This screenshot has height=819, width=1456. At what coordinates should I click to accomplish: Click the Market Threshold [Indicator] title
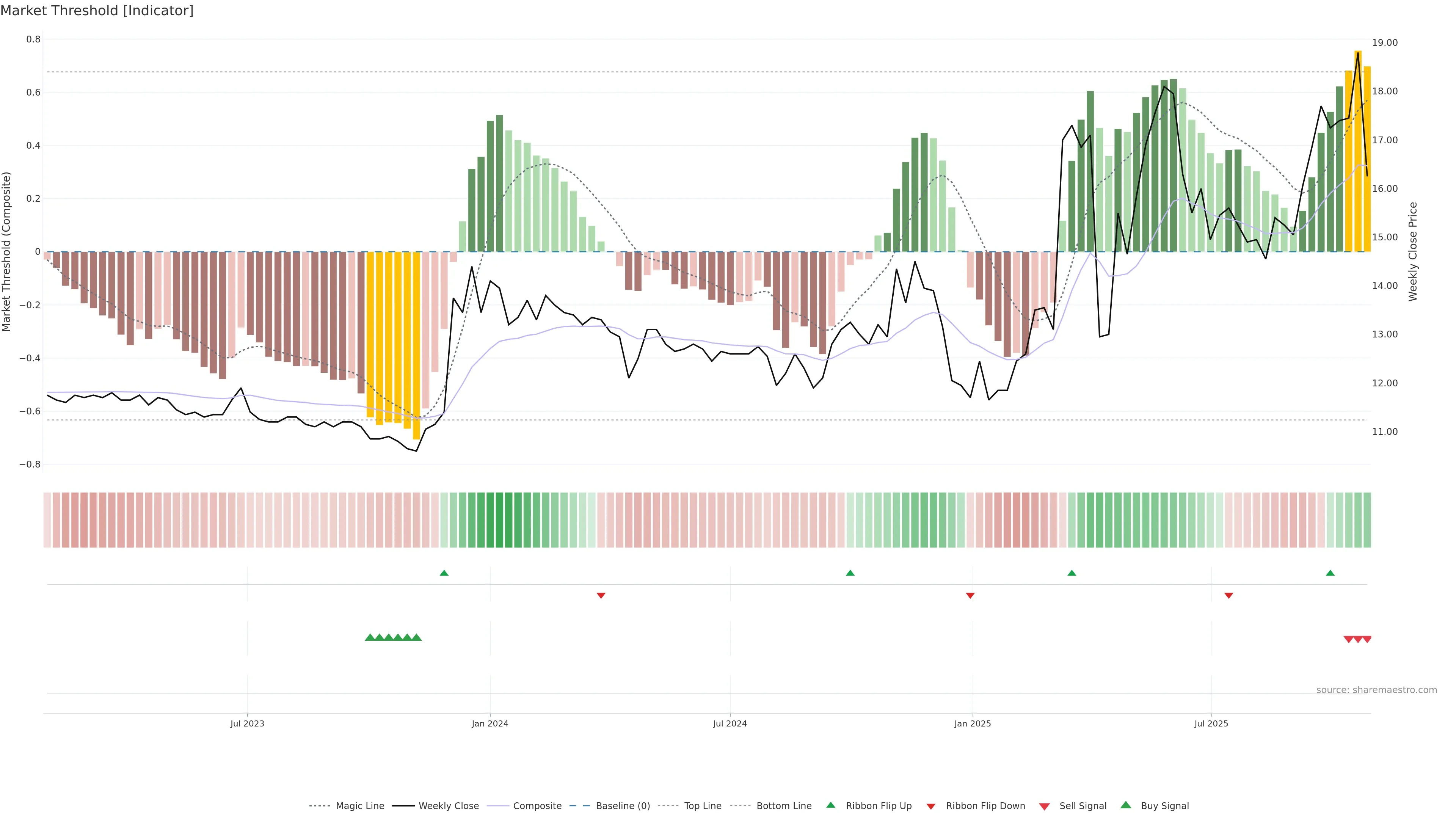(97, 11)
